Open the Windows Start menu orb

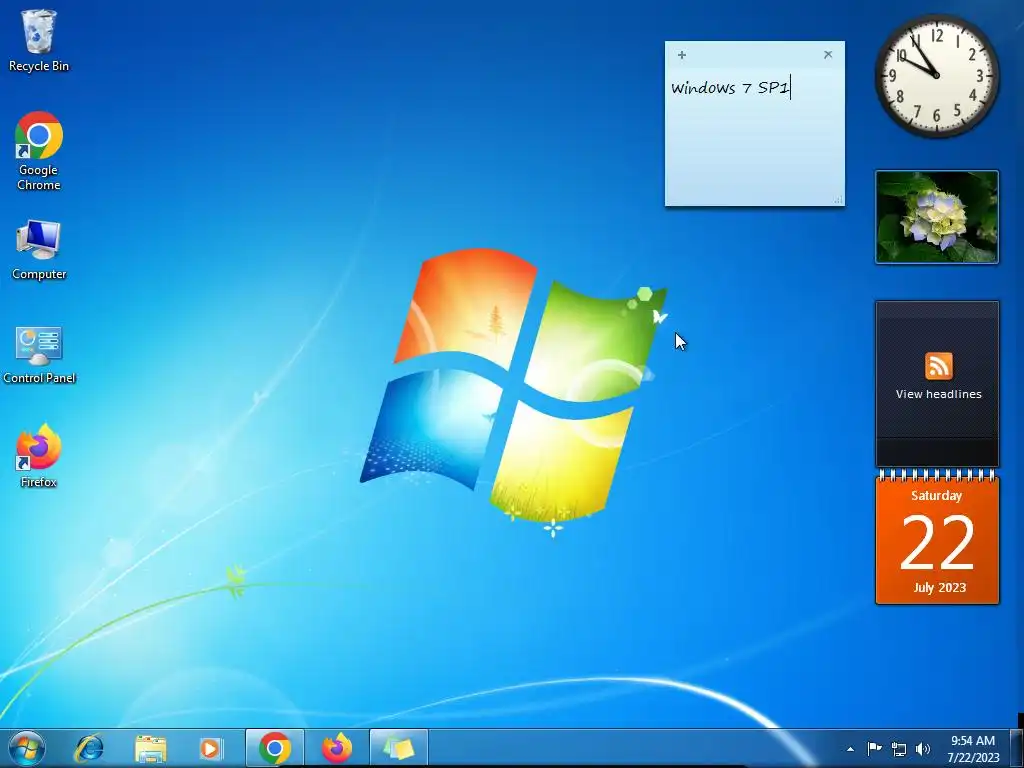coord(27,748)
